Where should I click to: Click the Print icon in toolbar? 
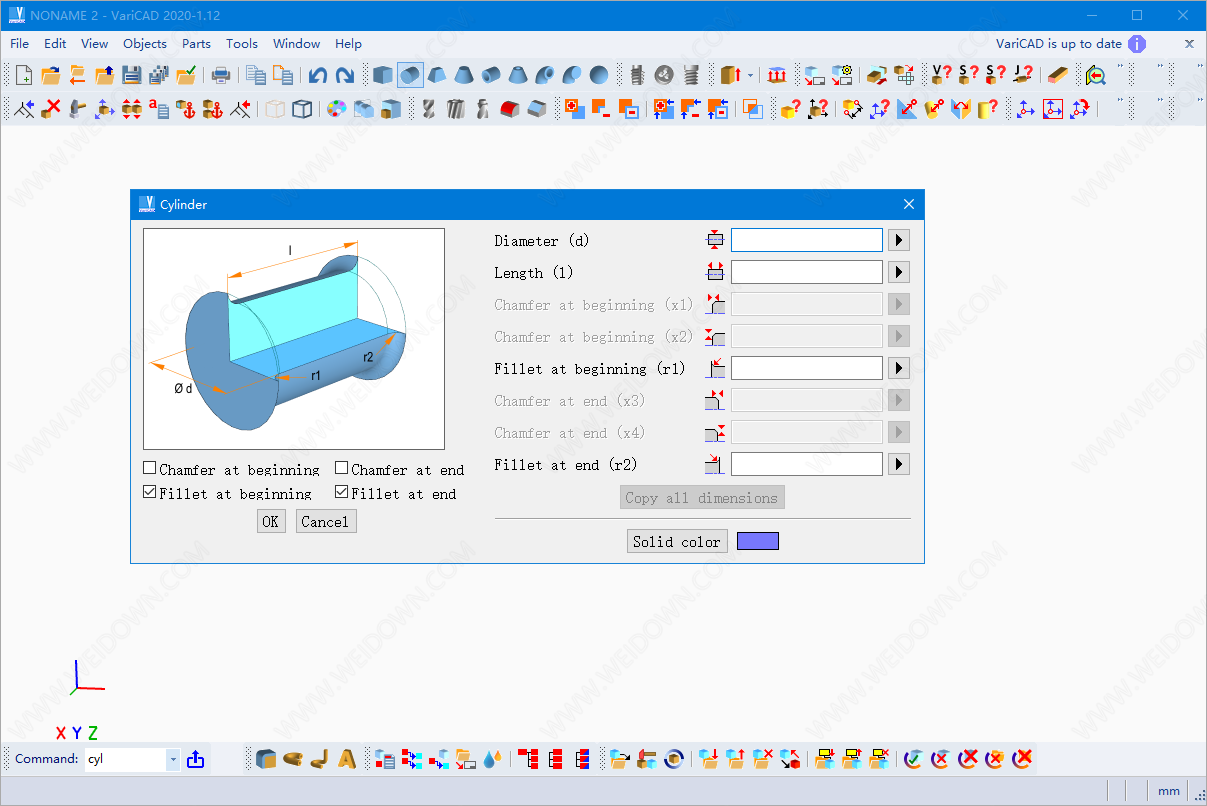(x=221, y=75)
